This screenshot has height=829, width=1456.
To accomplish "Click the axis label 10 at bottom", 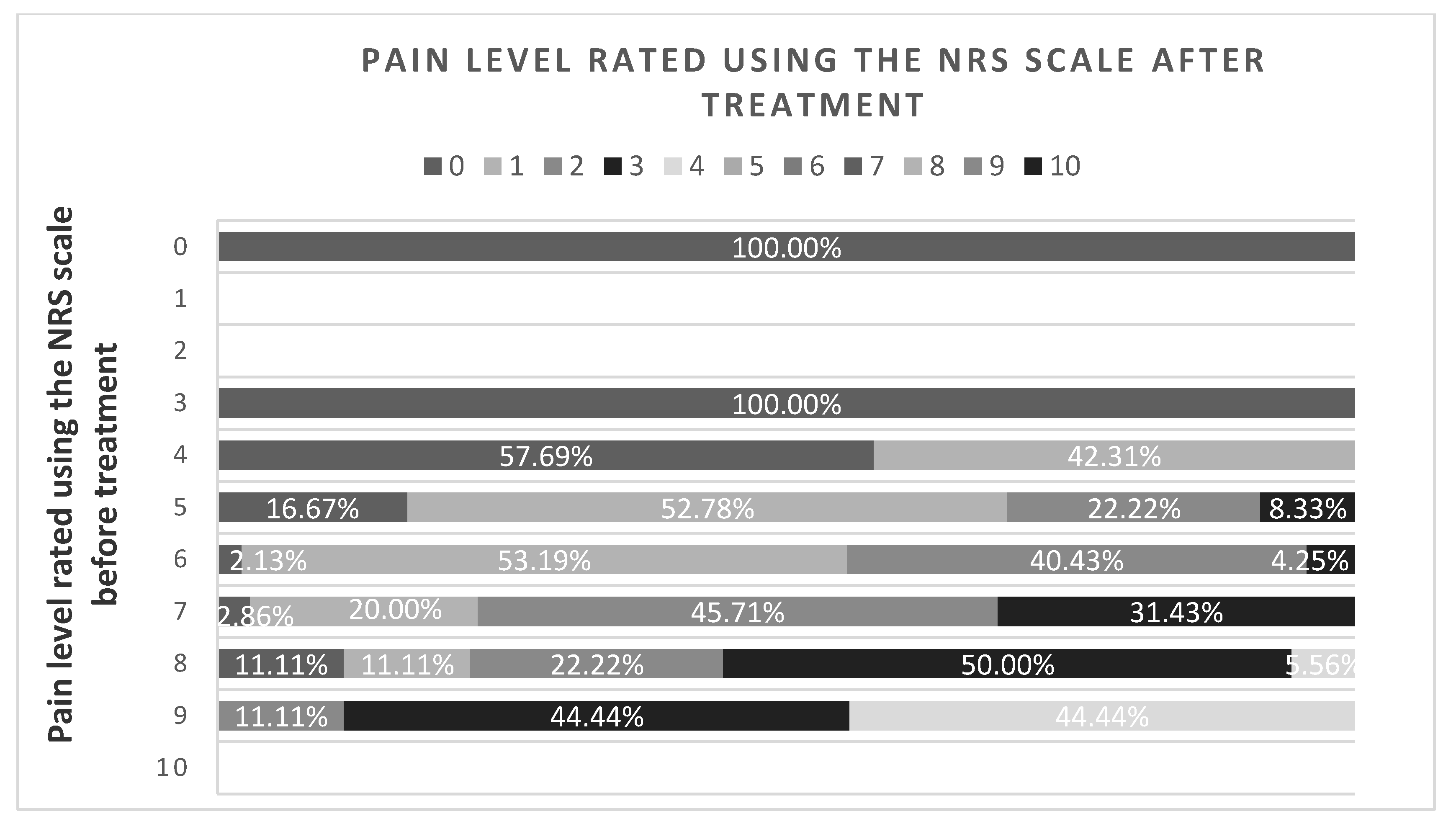I will [172, 768].
